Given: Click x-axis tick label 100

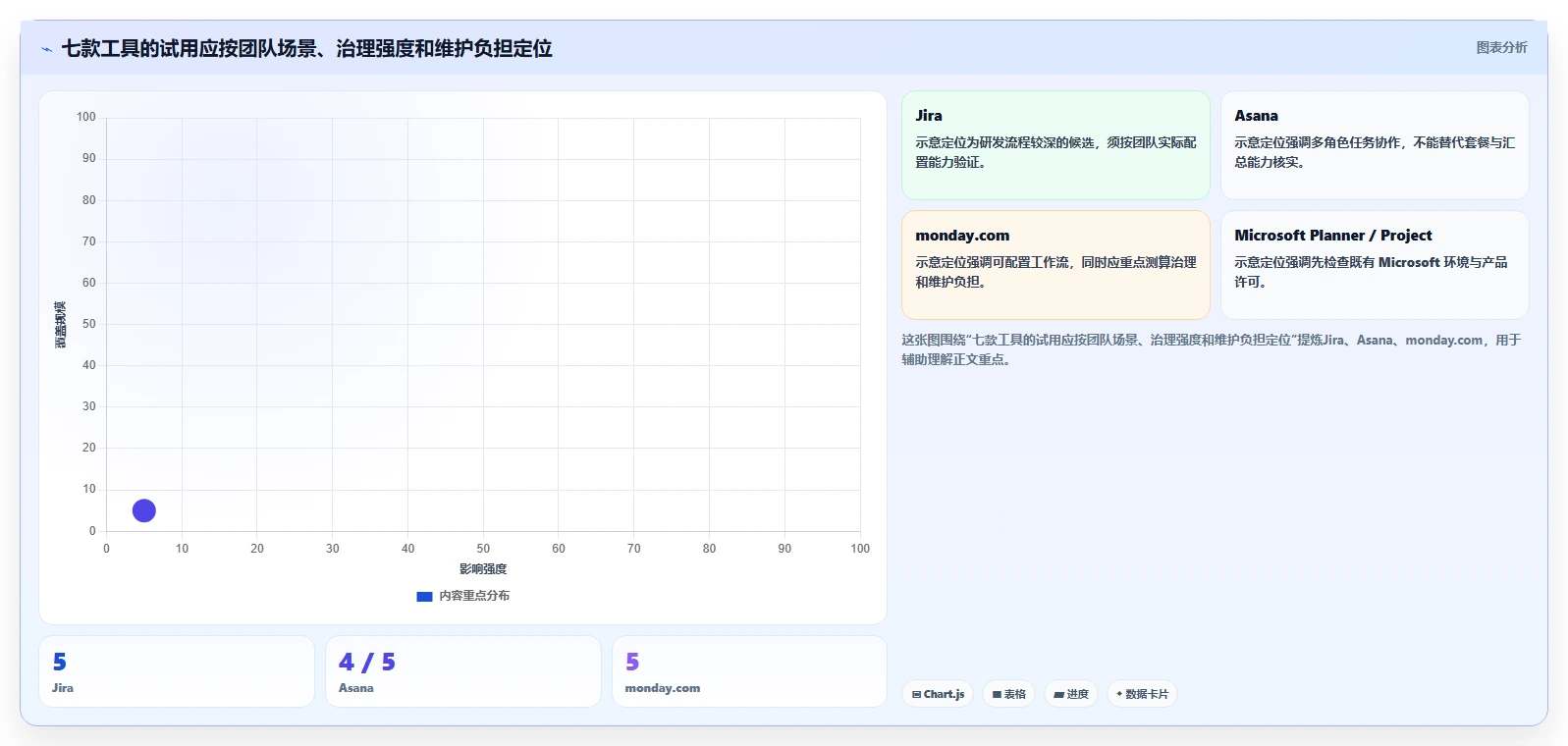Looking at the screenshot, I should tap(860, 549).
